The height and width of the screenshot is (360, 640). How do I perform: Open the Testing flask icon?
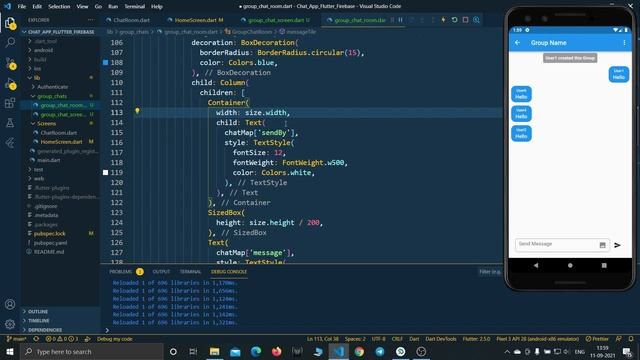[10, 122]
